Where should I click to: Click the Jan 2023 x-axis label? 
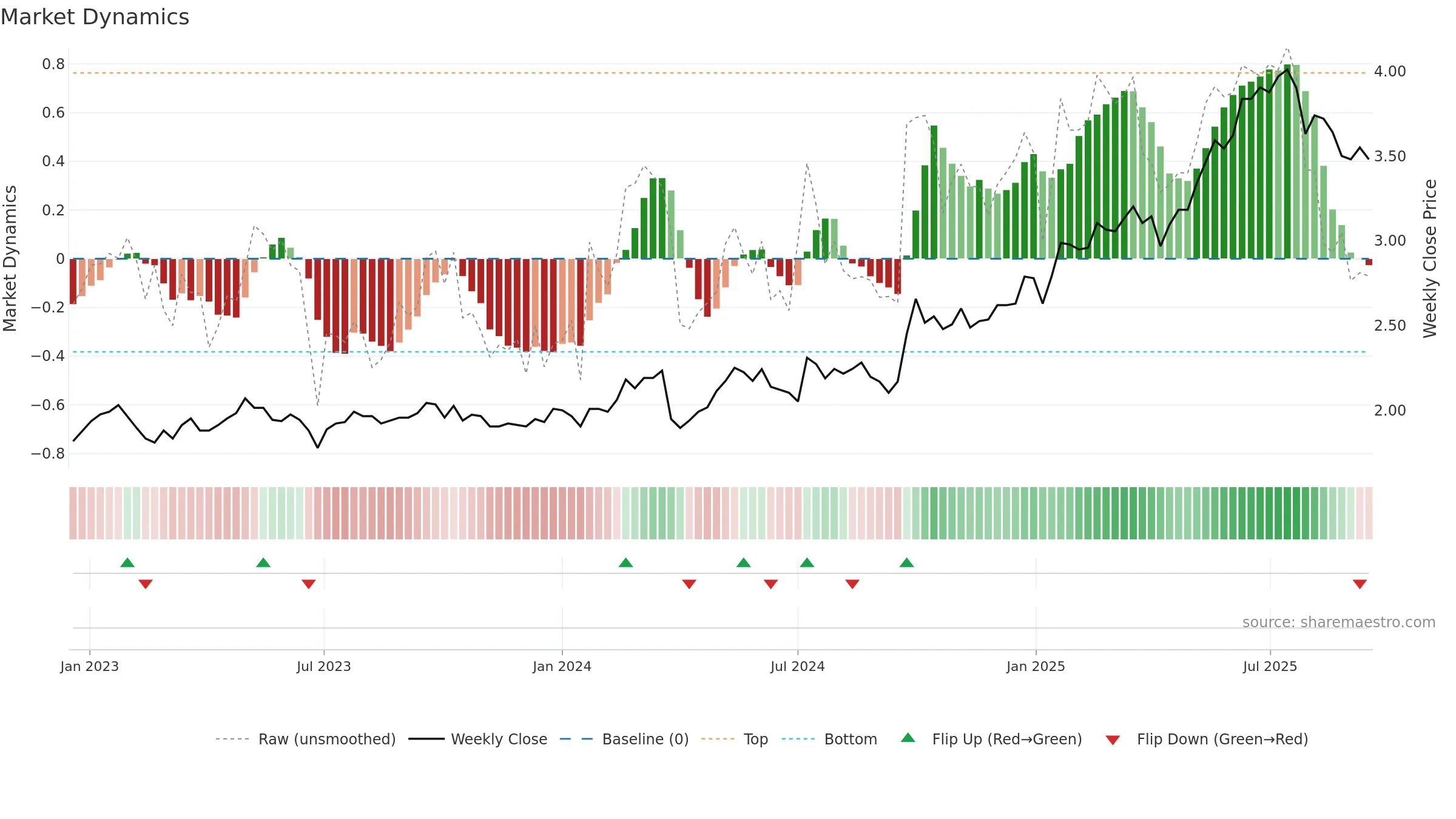click(x=90, y=666)
